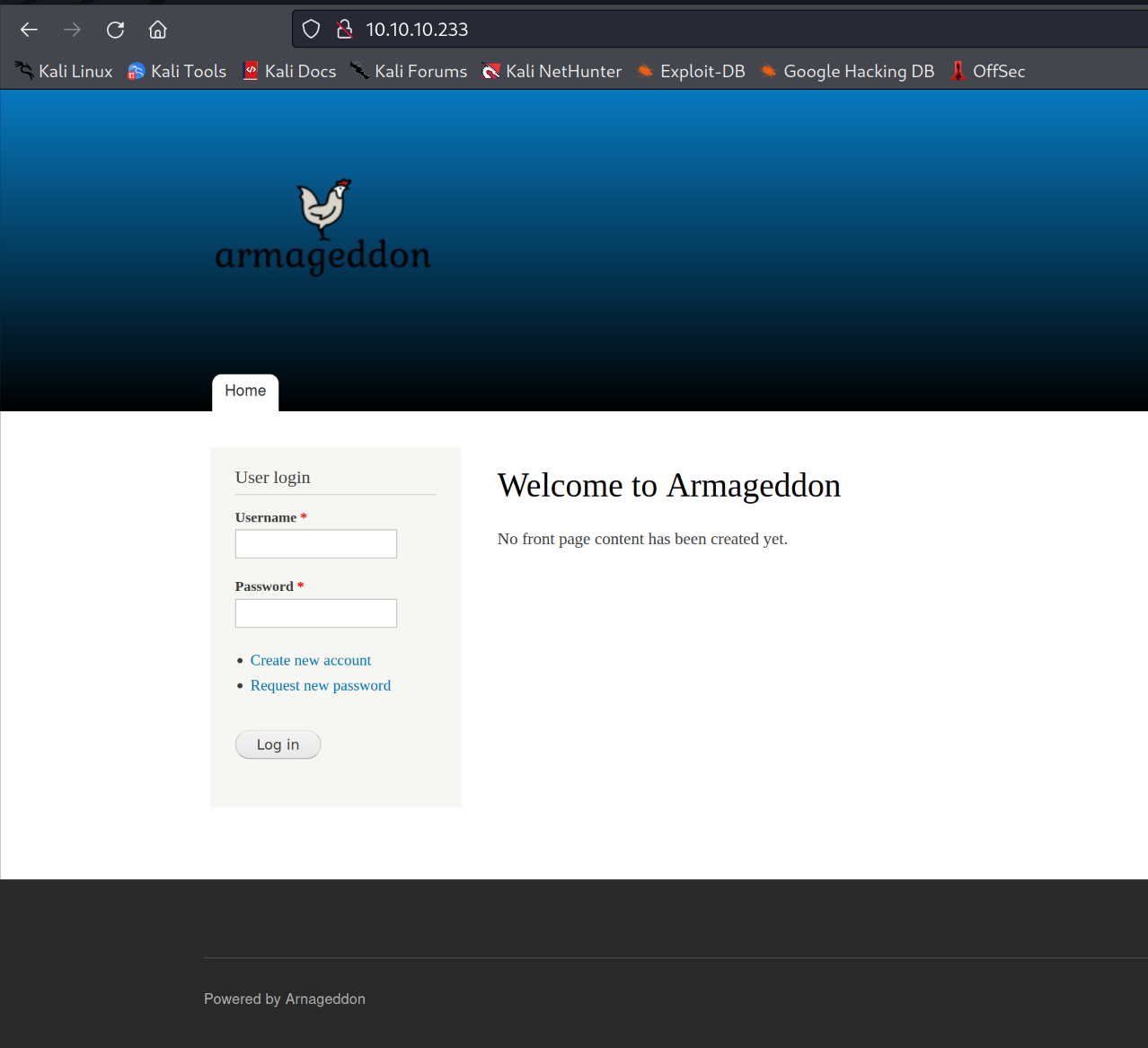Click the insecure connection padlock icon

pos(344,30)
